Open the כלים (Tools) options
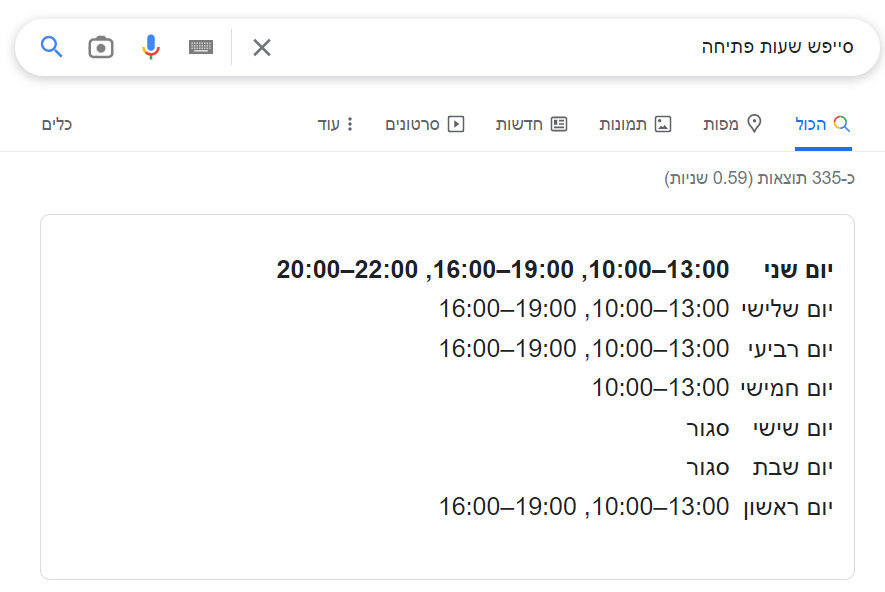This screenshot has height=592, width=885. [x=57, y=124]
